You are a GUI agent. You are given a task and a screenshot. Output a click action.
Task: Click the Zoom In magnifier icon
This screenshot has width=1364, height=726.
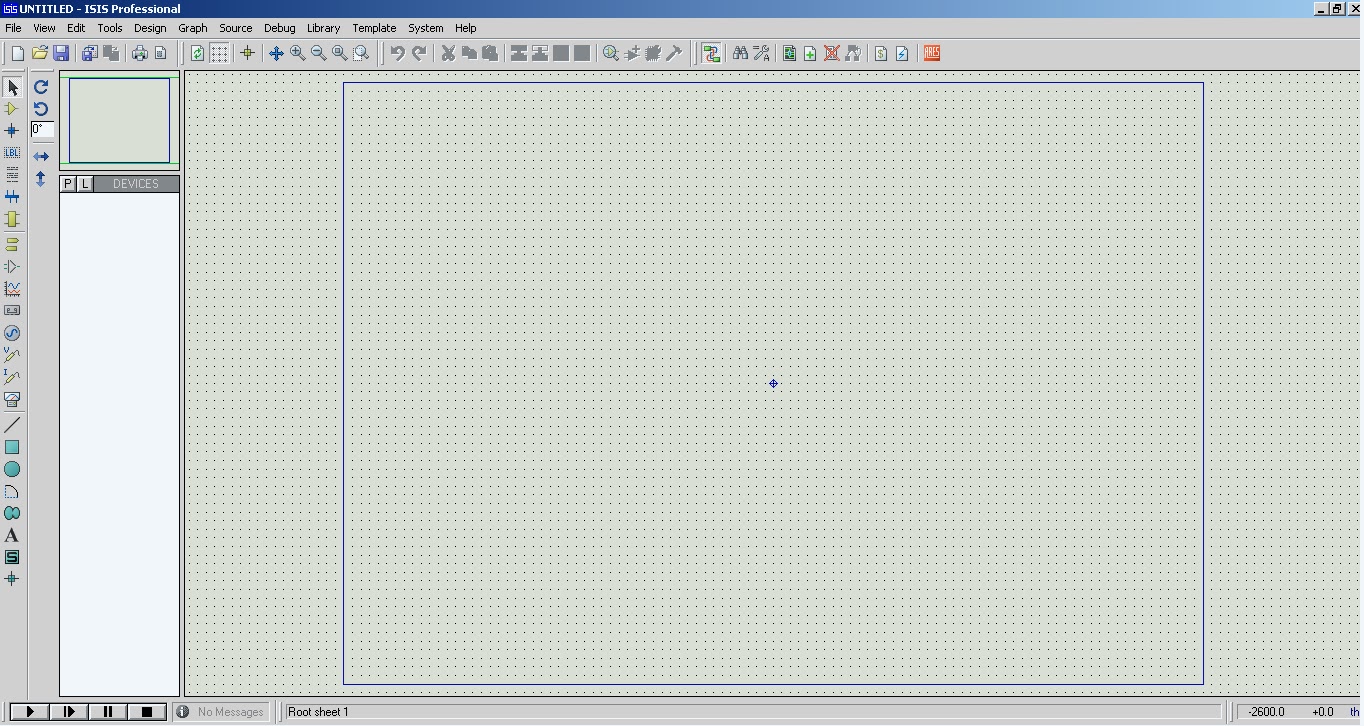tap(298, 54)
